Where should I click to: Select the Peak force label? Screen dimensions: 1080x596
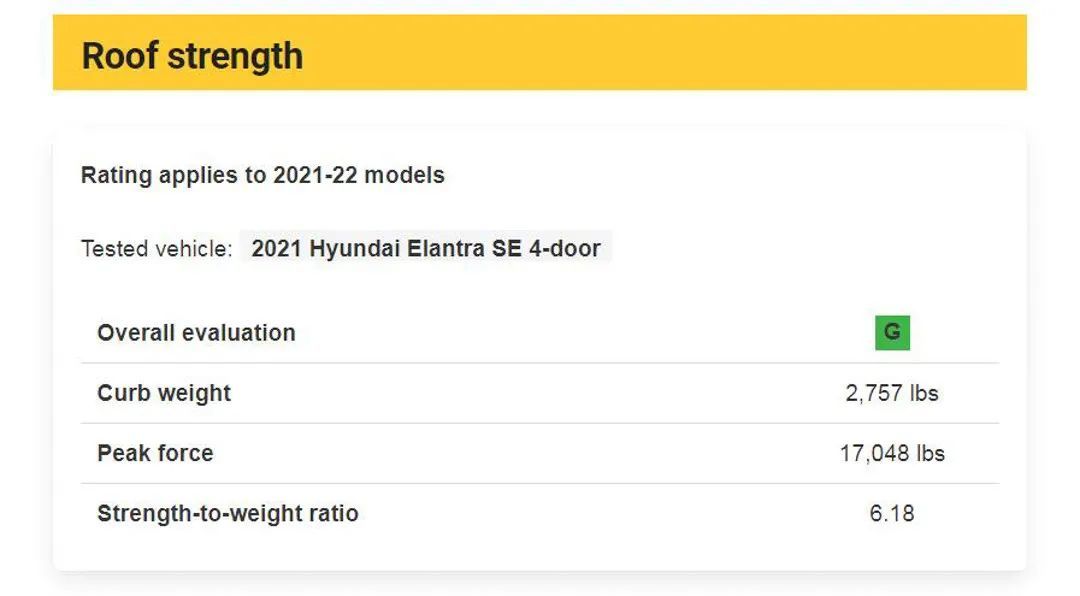[x=155, y=453]
